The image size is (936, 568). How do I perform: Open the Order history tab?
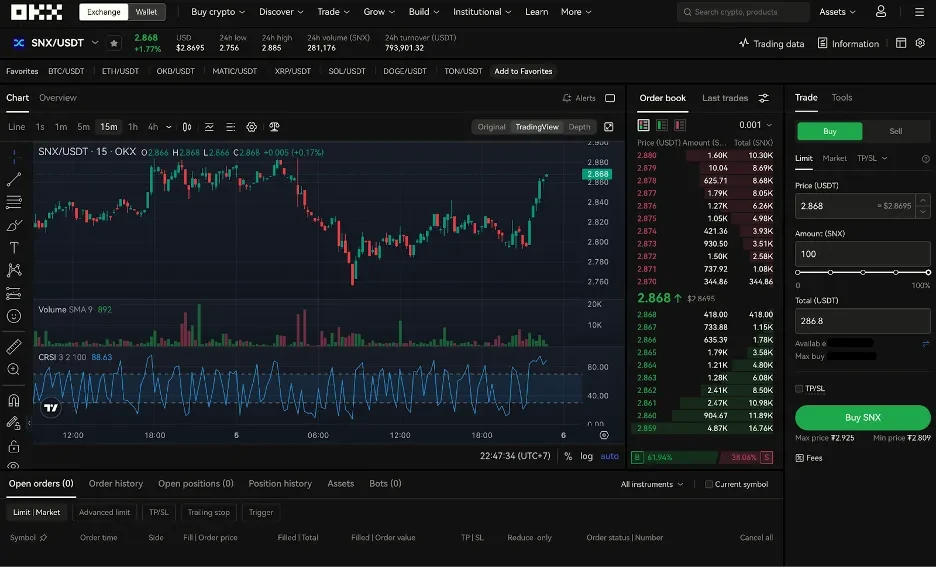(116, 484)
